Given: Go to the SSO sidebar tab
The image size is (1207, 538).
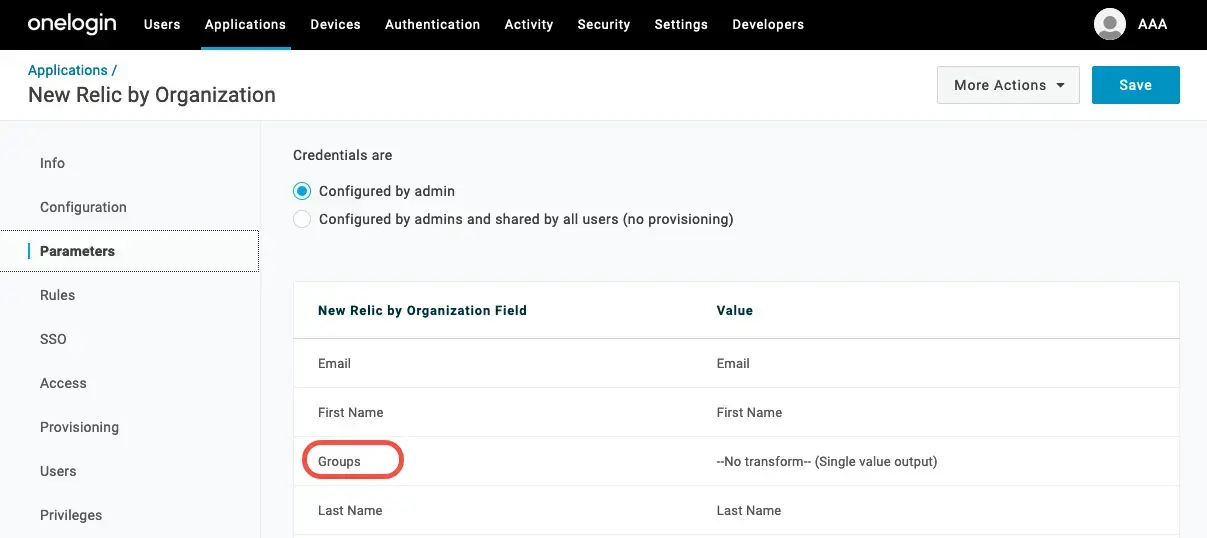Looking at the screenshot, I should [x=53, y=339].
